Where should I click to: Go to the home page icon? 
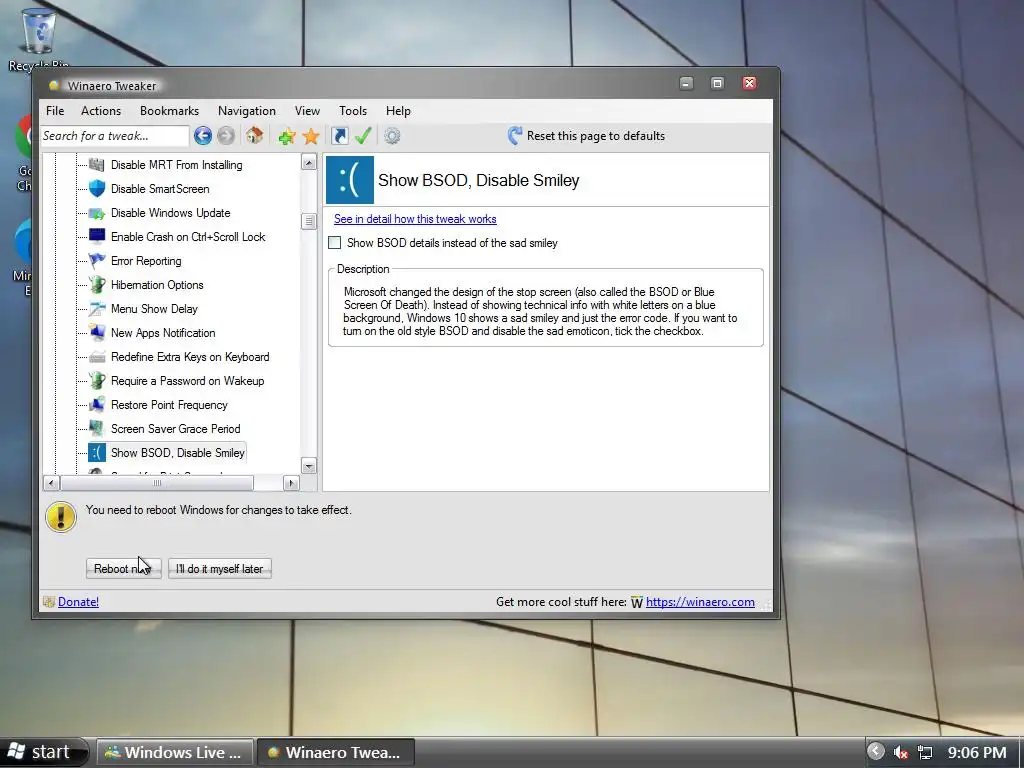(254, 136)
